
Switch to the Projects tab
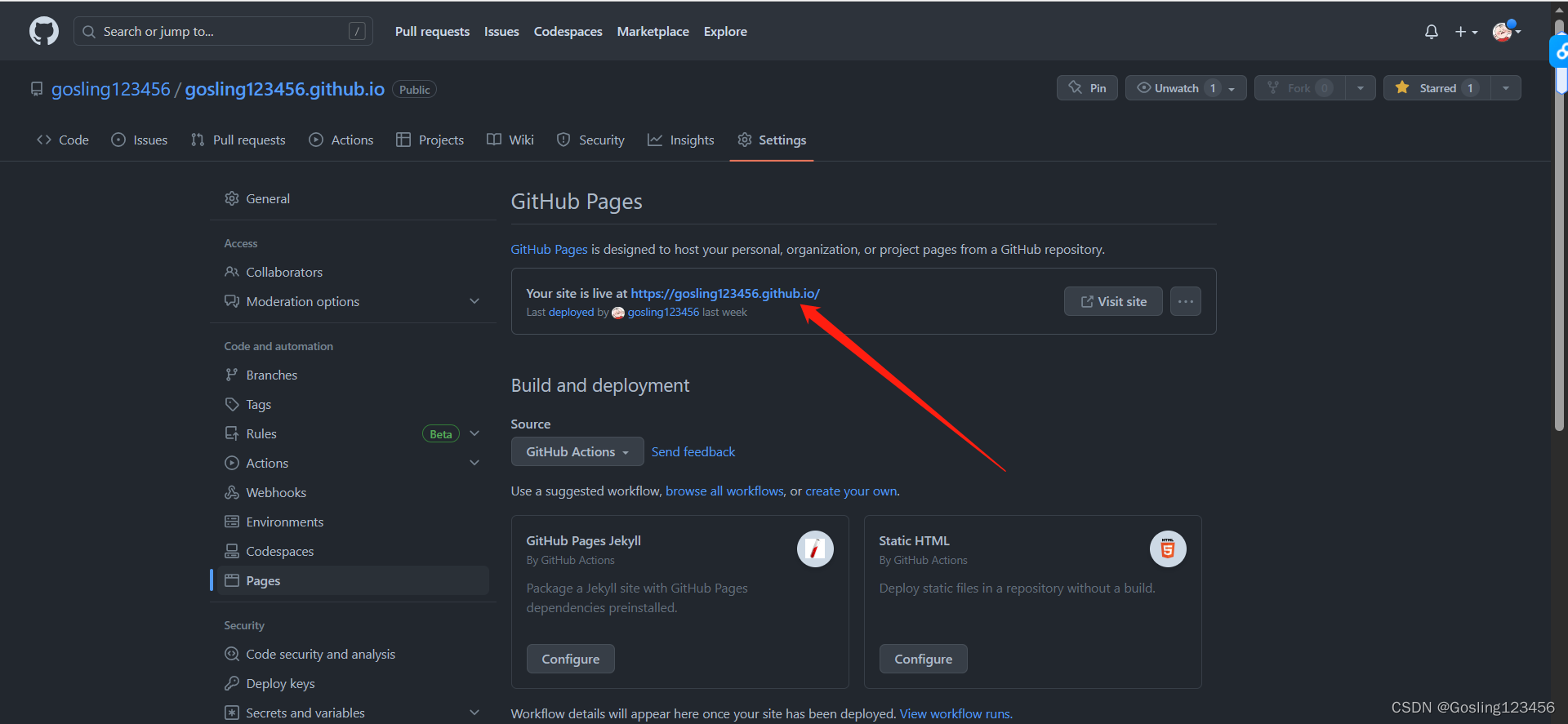click(x=430, y=140)
